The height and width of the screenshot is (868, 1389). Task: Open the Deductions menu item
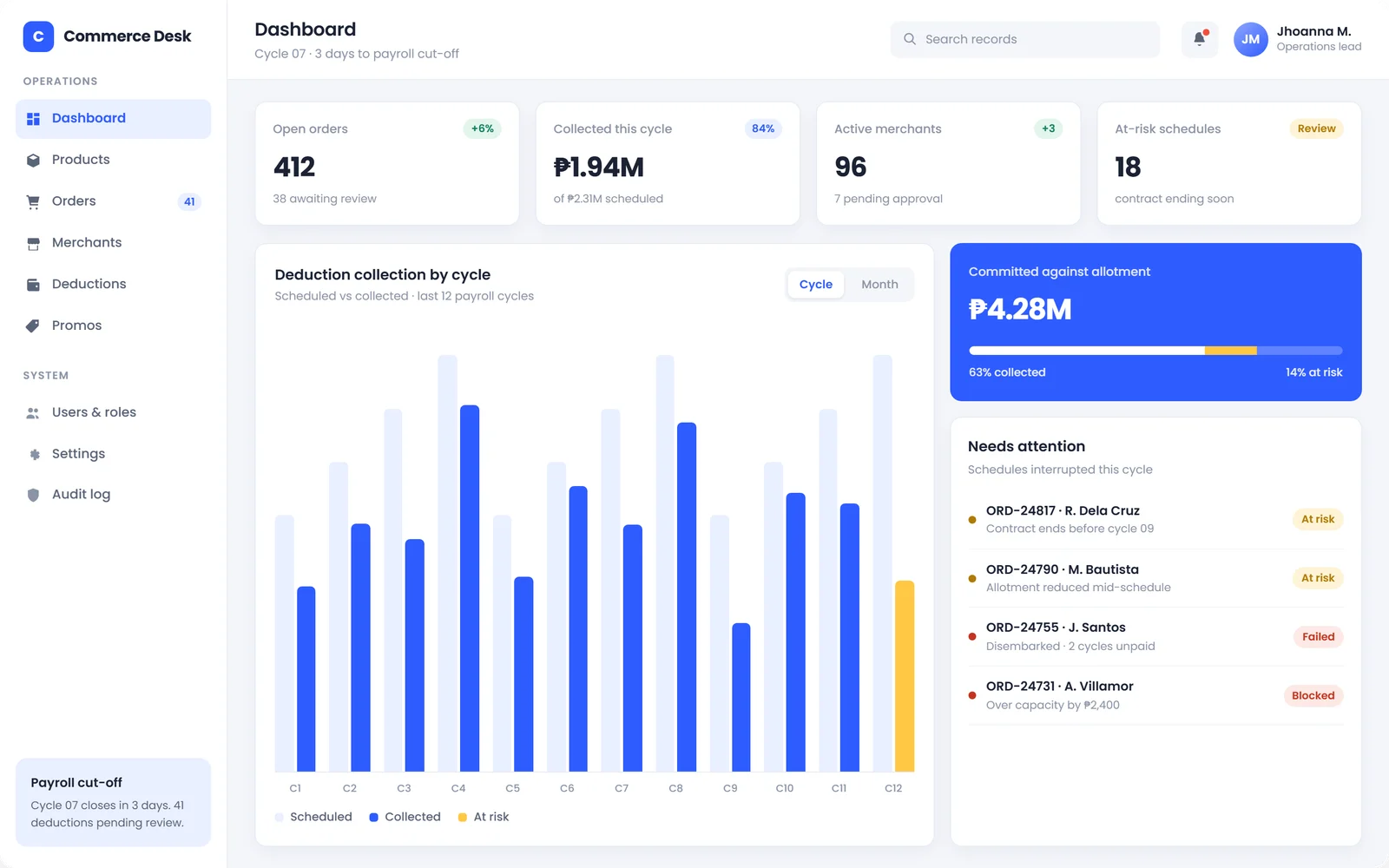click(113, 285)
